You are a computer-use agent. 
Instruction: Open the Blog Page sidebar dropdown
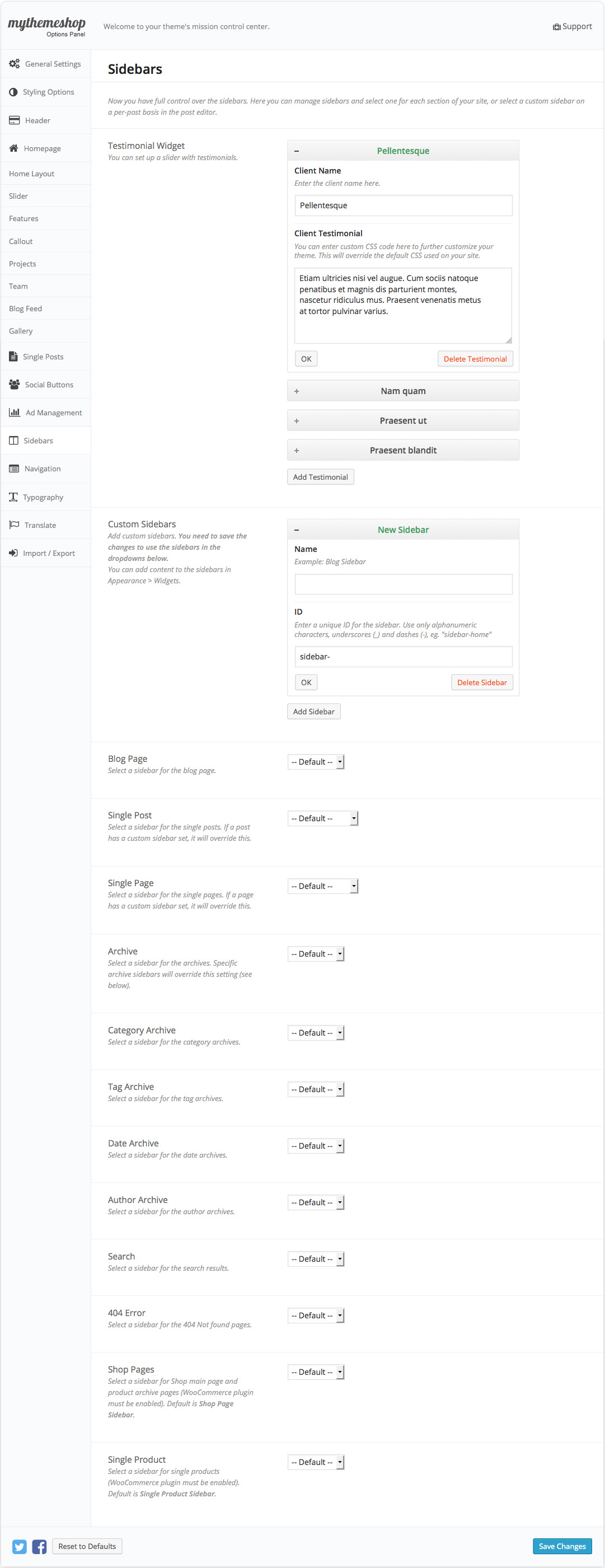click(x=316, y=762)
